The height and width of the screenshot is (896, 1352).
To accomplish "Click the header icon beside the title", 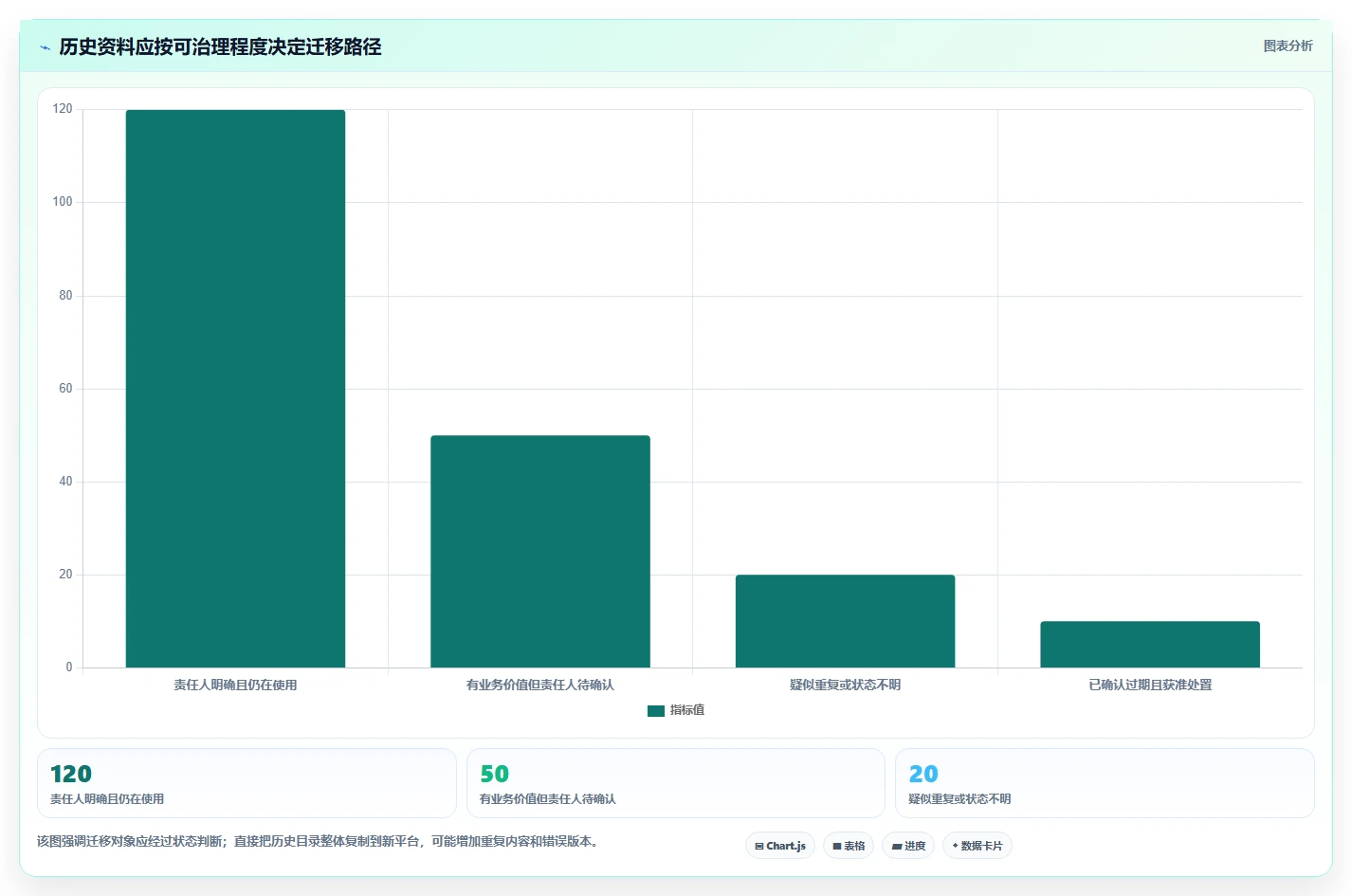I will pos(45,47).
